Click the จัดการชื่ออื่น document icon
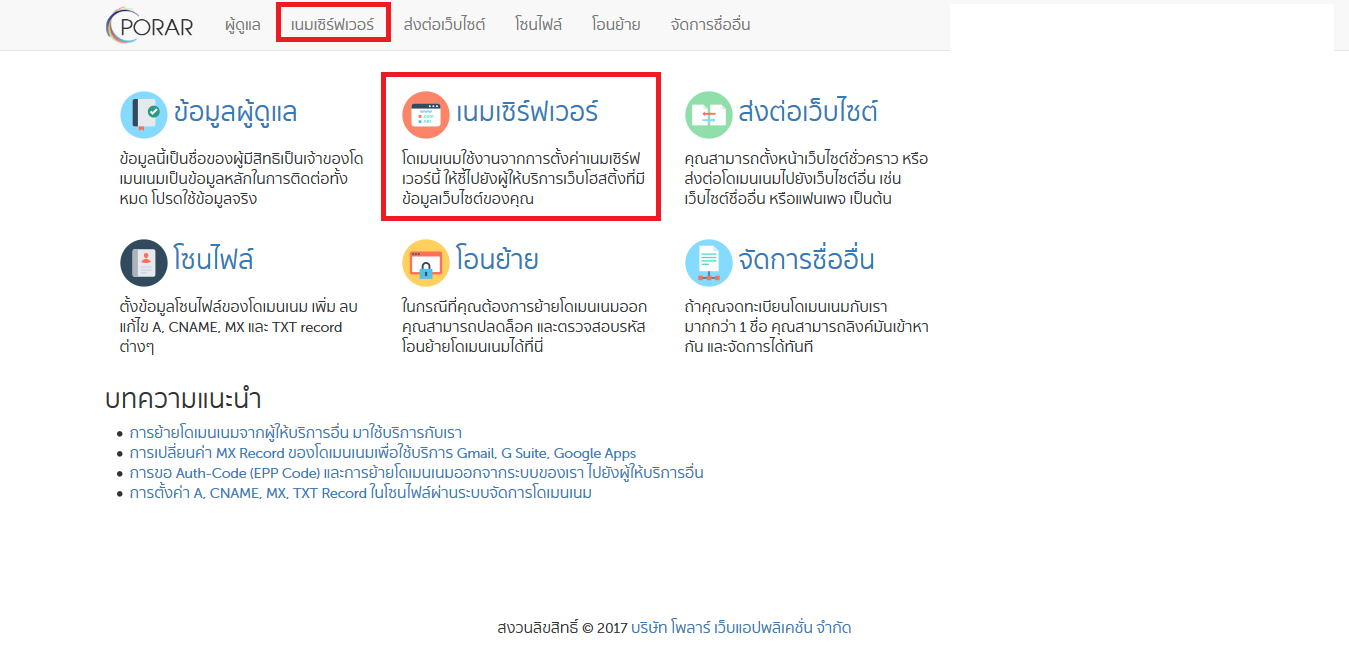The height and width of the screenshot is (665, 1349). tap(708, 262)
